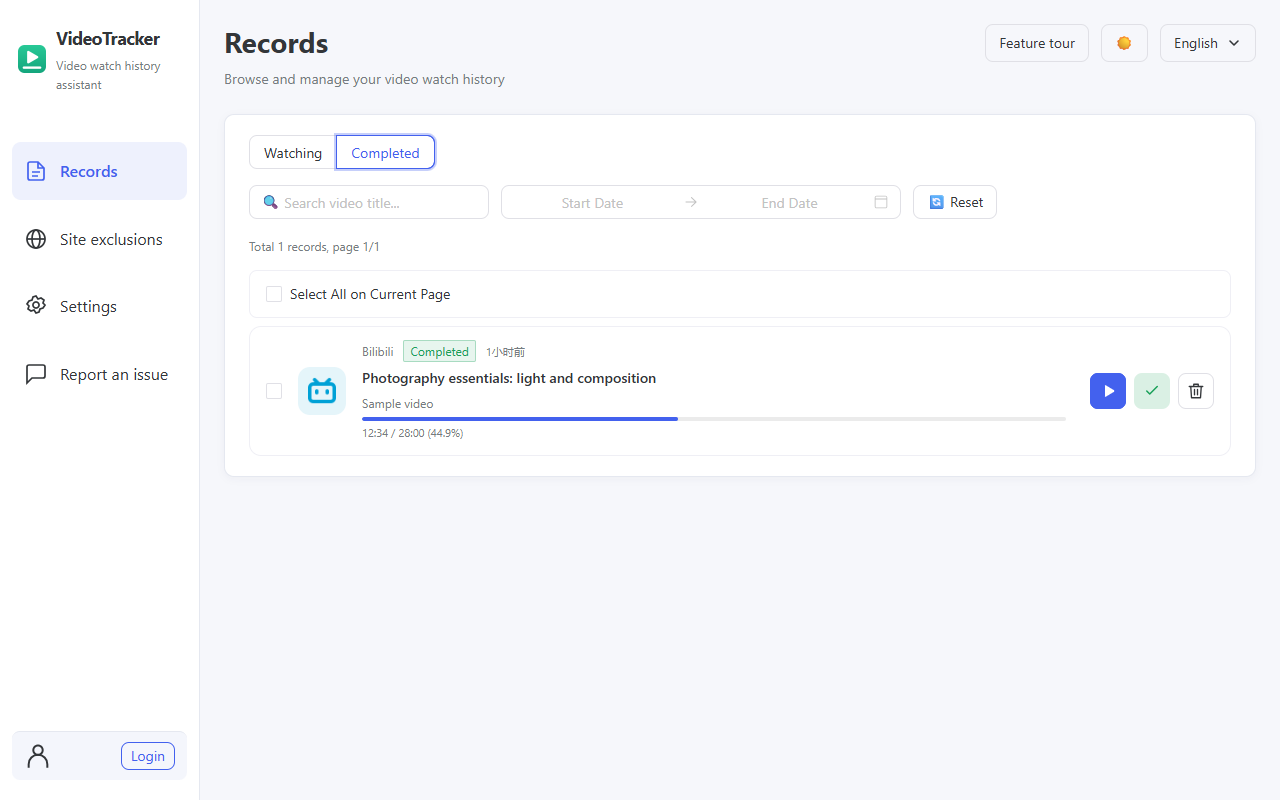
Task: Click the Photography essentials video title
Action: (x=509, y=378)
